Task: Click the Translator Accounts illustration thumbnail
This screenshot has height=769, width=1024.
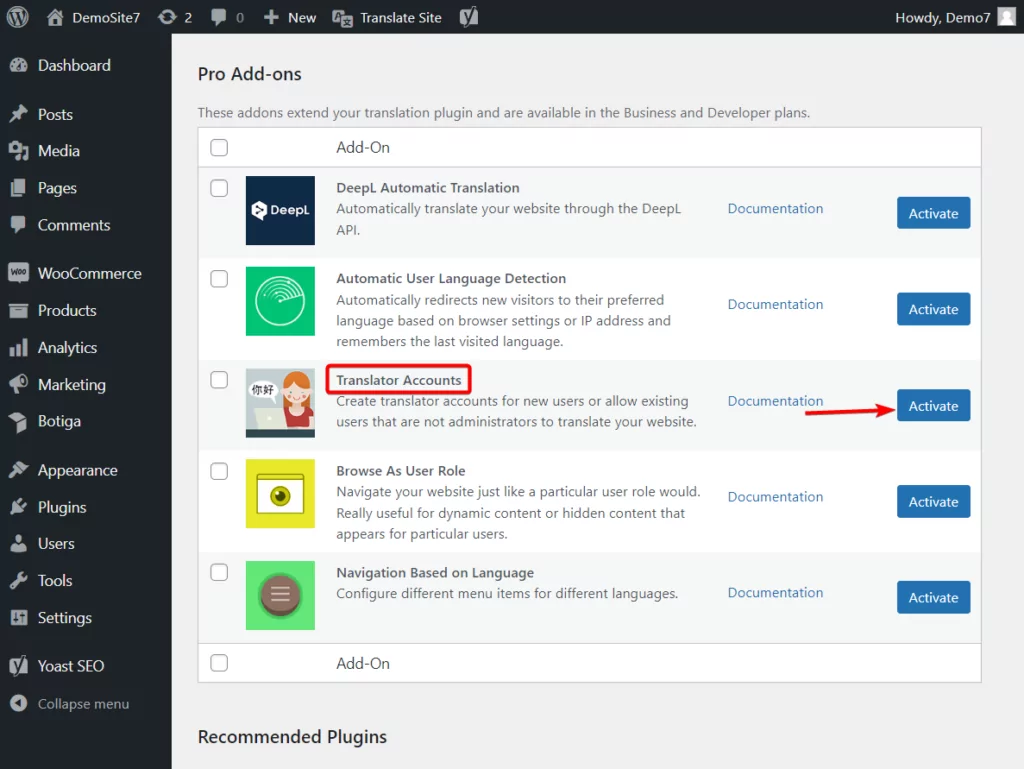Action: click(x=280, y=403)
